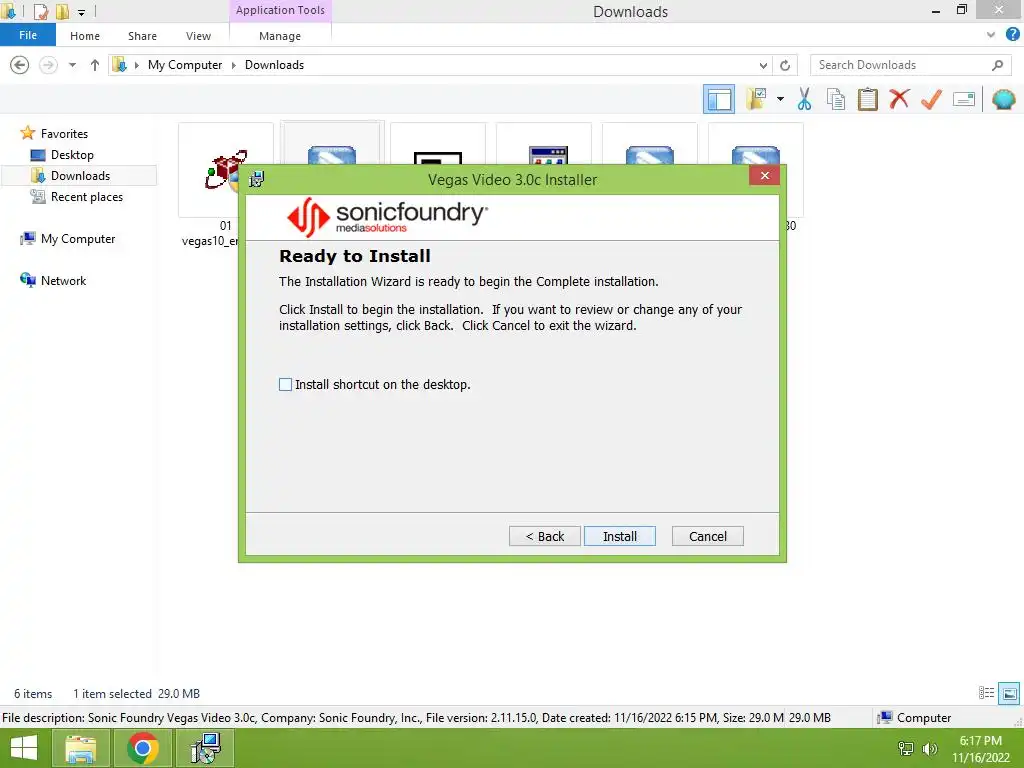Viewport: 1024px width, 768px height.
Task: Click the globe shell icon in toolbar
Action: tap(1003, 99)
